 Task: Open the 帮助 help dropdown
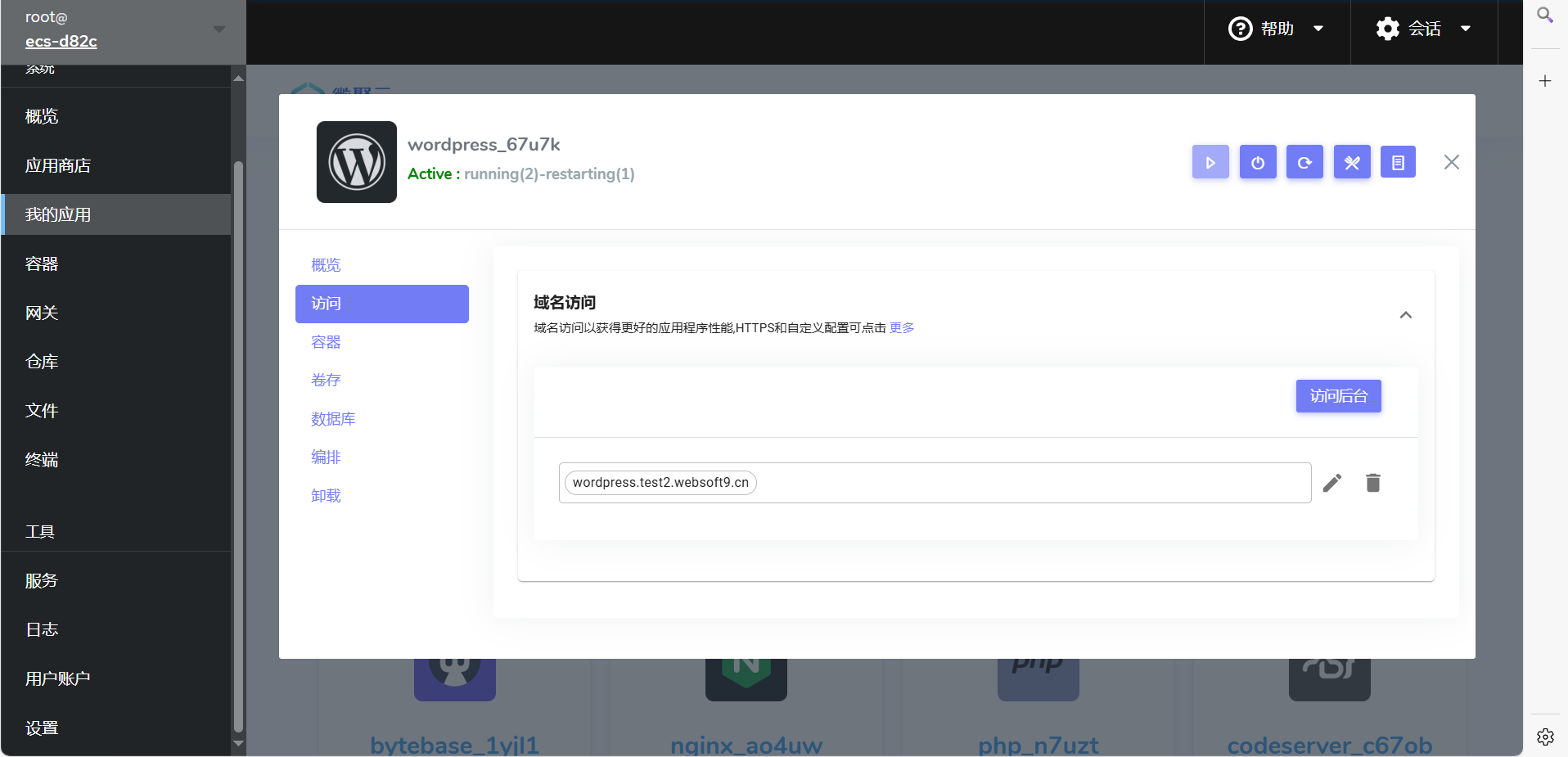pyautogui.click(x=1277, y=29)
